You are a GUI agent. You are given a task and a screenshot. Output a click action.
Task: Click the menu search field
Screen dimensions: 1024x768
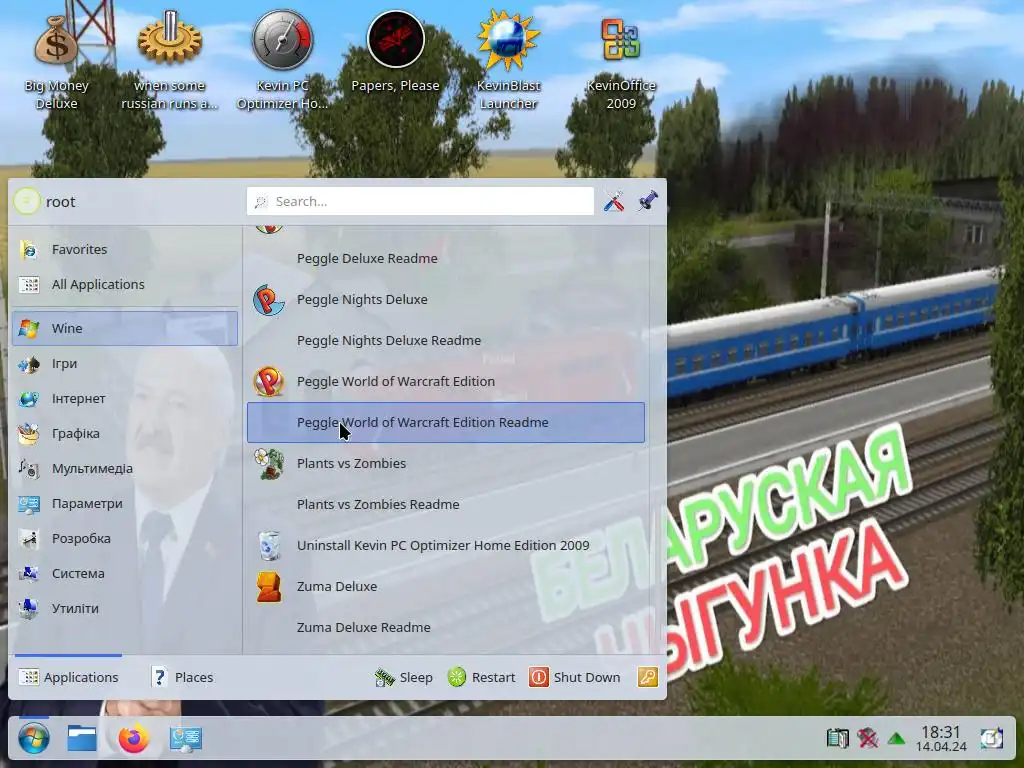pos(420,201)
